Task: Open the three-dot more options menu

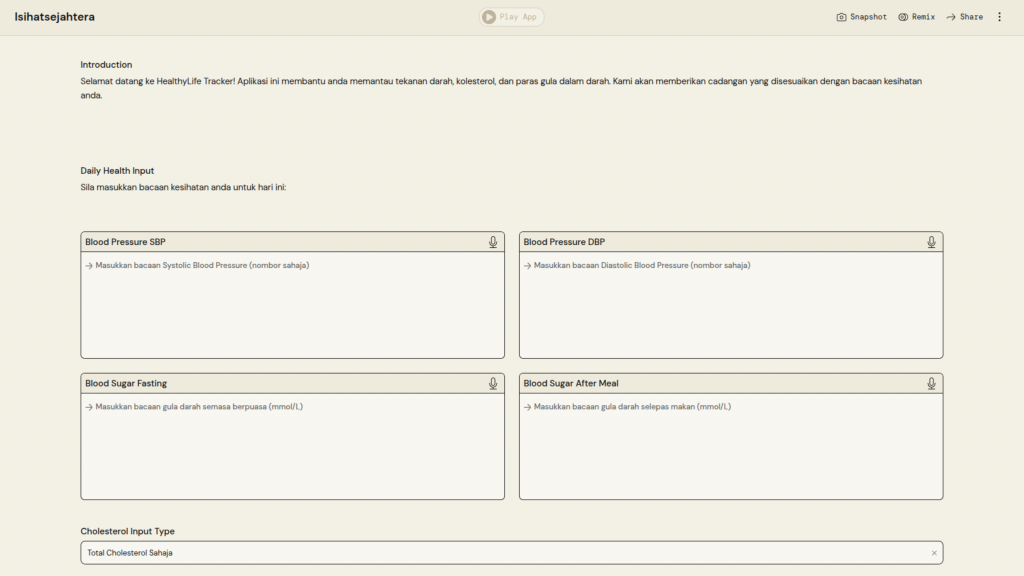Action: point(999,17)
